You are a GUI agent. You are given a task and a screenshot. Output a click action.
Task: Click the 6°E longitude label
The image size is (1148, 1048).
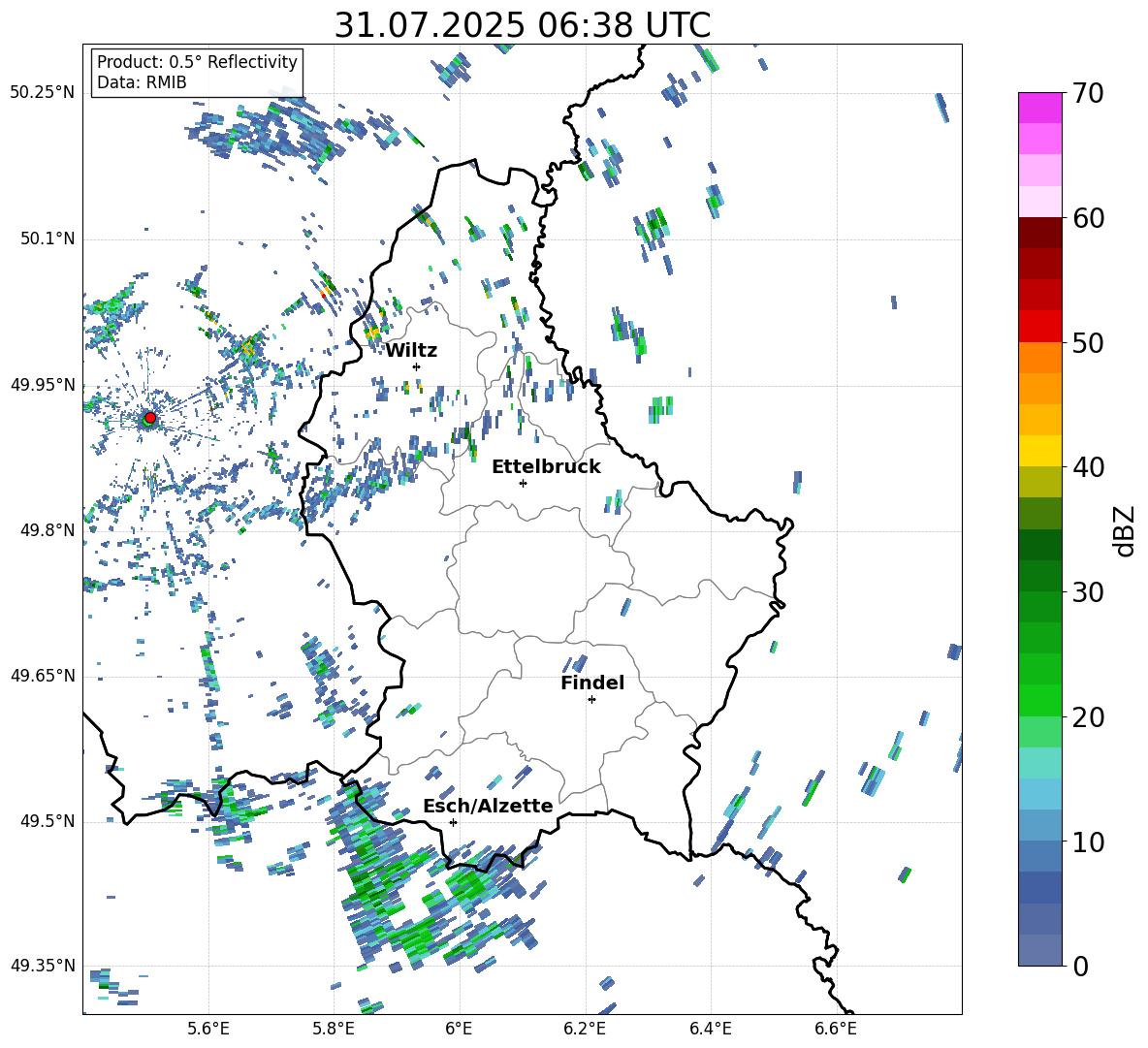[459, 1029]
